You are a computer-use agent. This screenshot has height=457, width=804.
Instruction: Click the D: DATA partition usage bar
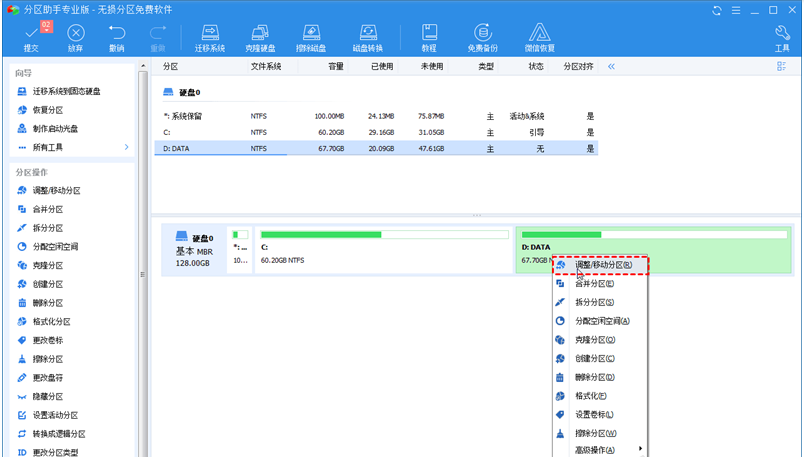pyautogui.click(x=654, y=234)
